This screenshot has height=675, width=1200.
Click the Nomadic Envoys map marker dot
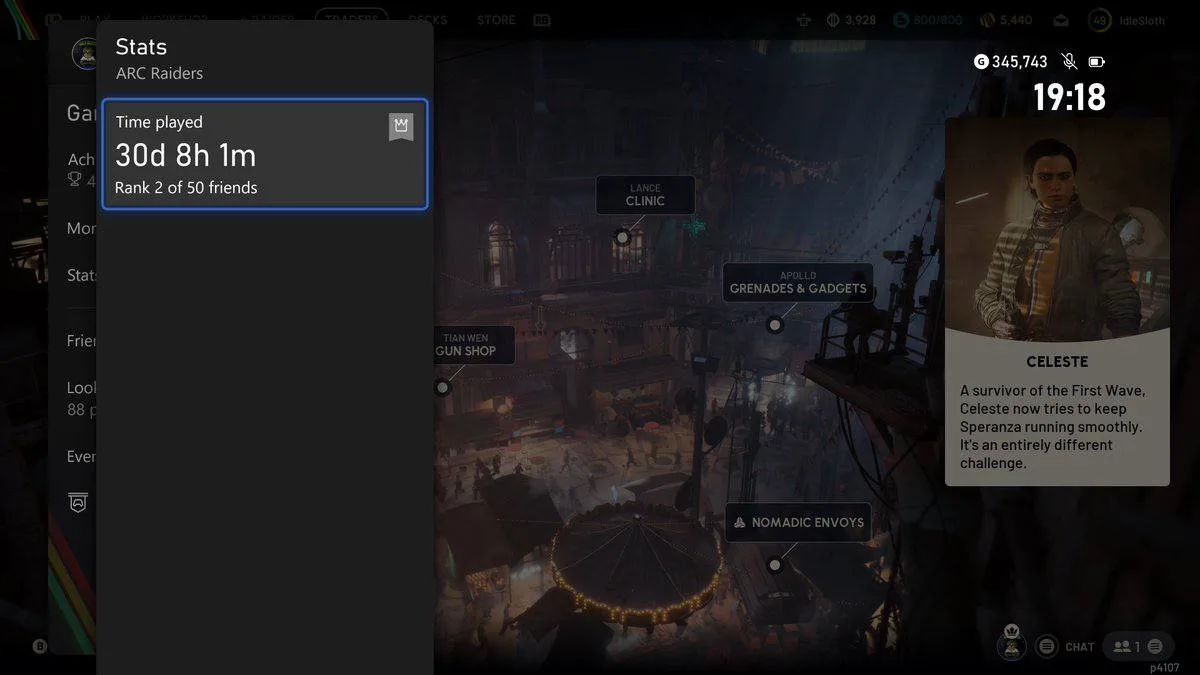click(774, 565)
